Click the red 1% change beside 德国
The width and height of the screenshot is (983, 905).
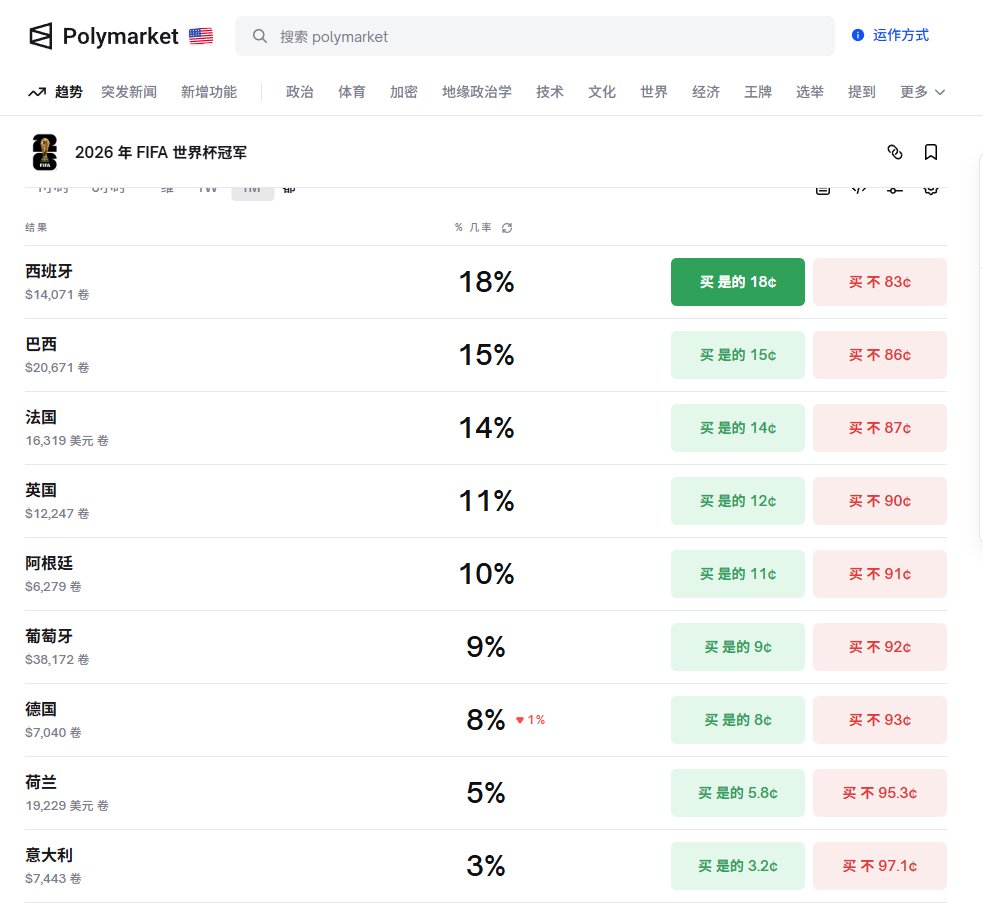[x=530, y=720]
